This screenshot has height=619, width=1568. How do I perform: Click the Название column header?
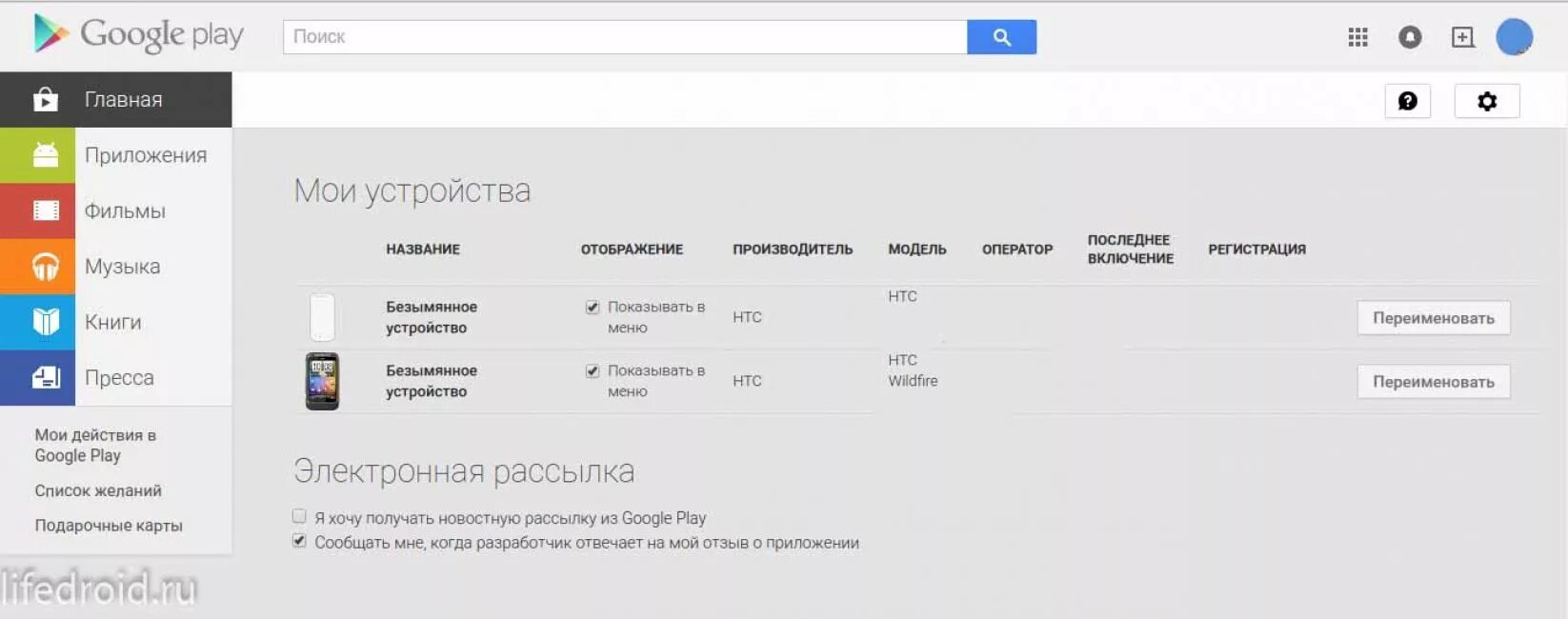[x=423, y=250]
